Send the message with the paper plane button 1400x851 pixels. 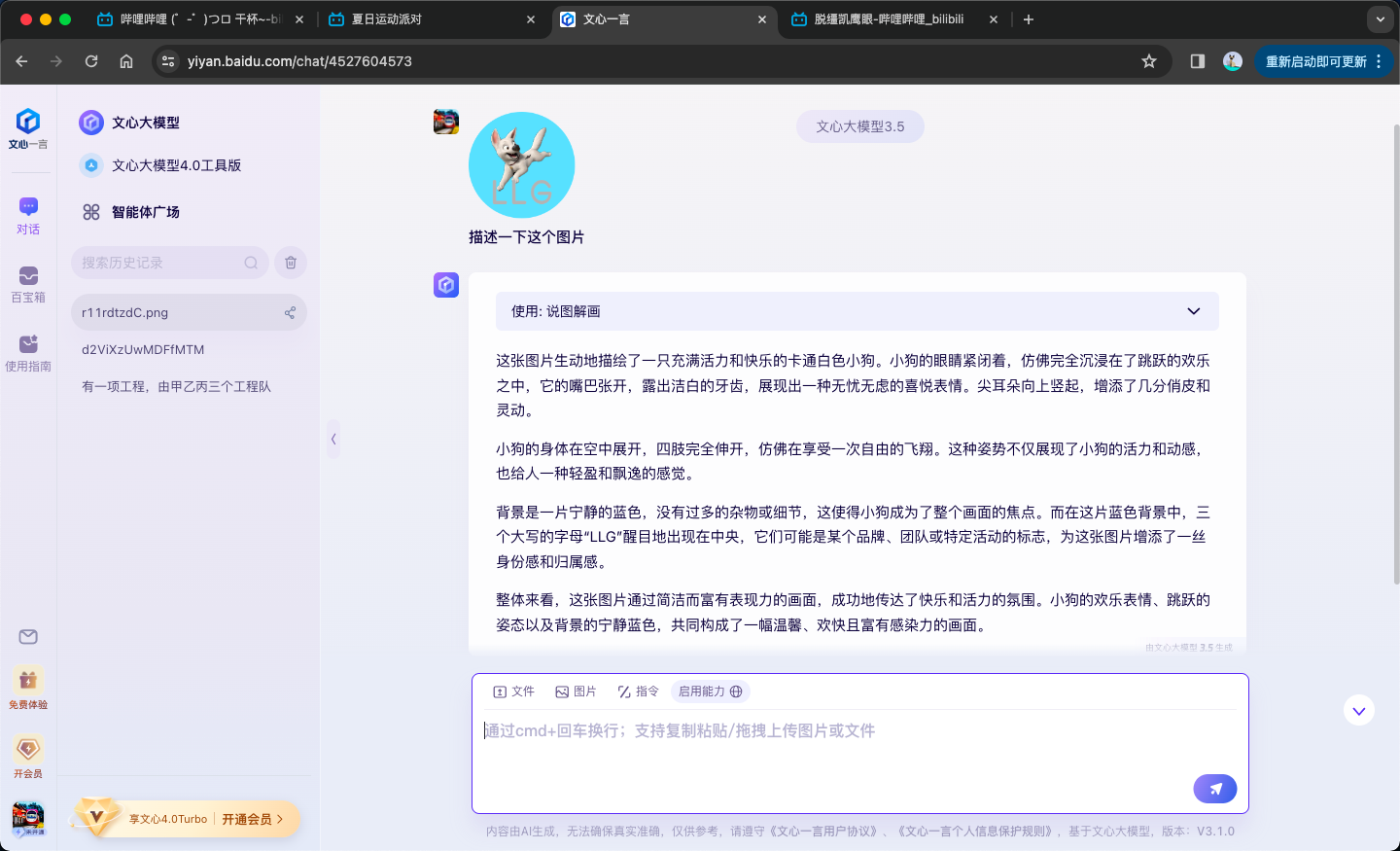(1215, 789)
